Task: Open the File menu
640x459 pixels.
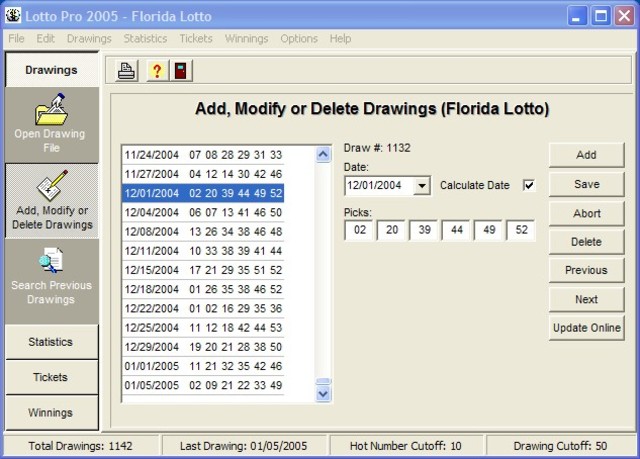Action: 16,38
